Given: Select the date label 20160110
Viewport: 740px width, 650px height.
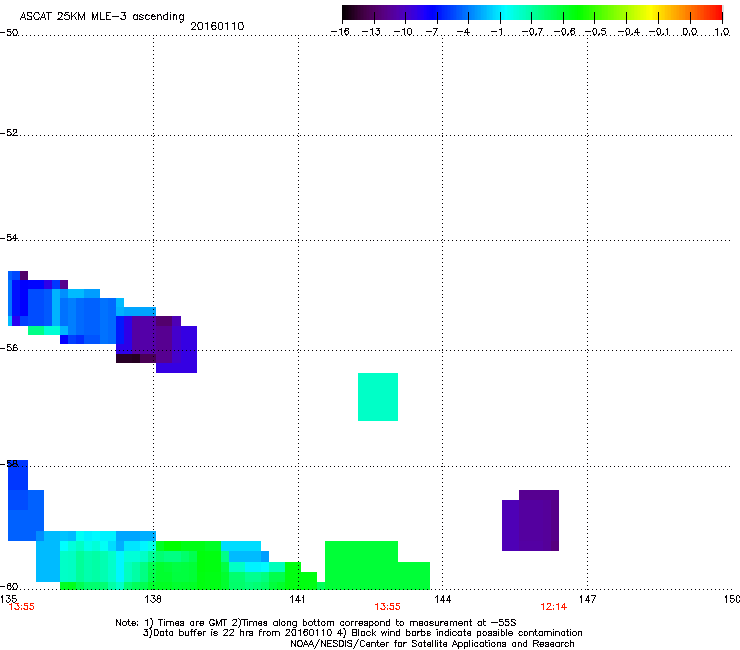Looking at the screenshot, I should coord(217,26).
